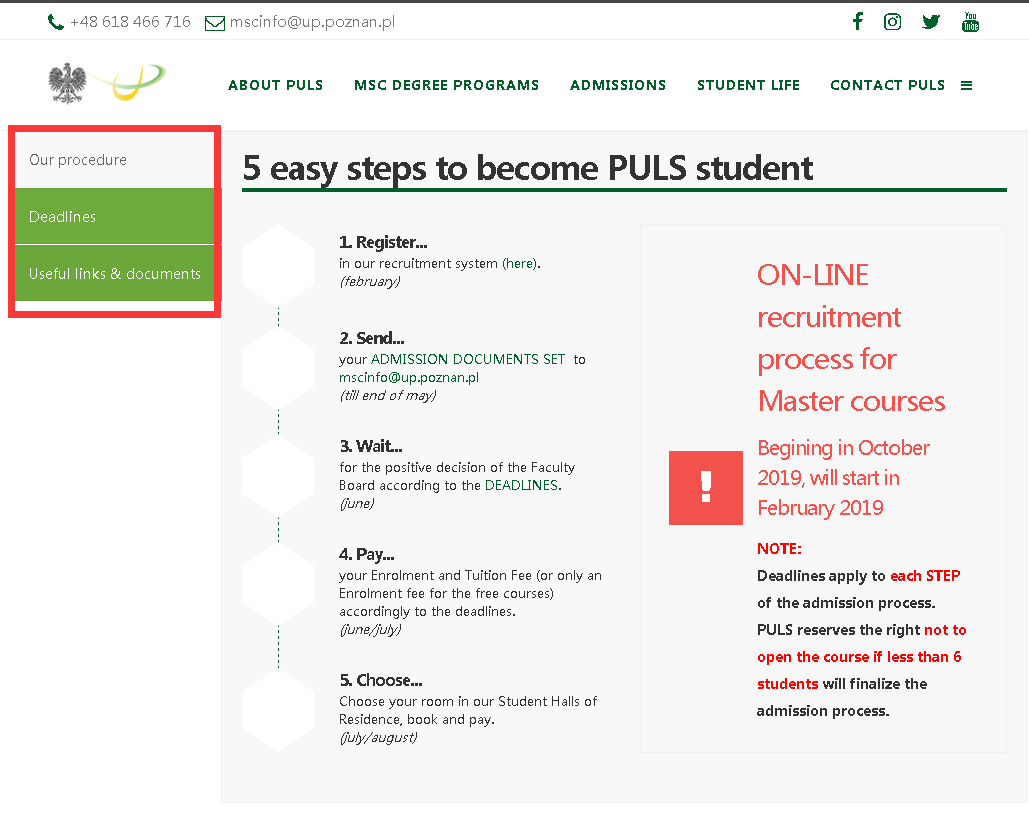Click the '5. Choose...' step heading
The height and width of the screenshot is (819, 1029).
point(381,681)
